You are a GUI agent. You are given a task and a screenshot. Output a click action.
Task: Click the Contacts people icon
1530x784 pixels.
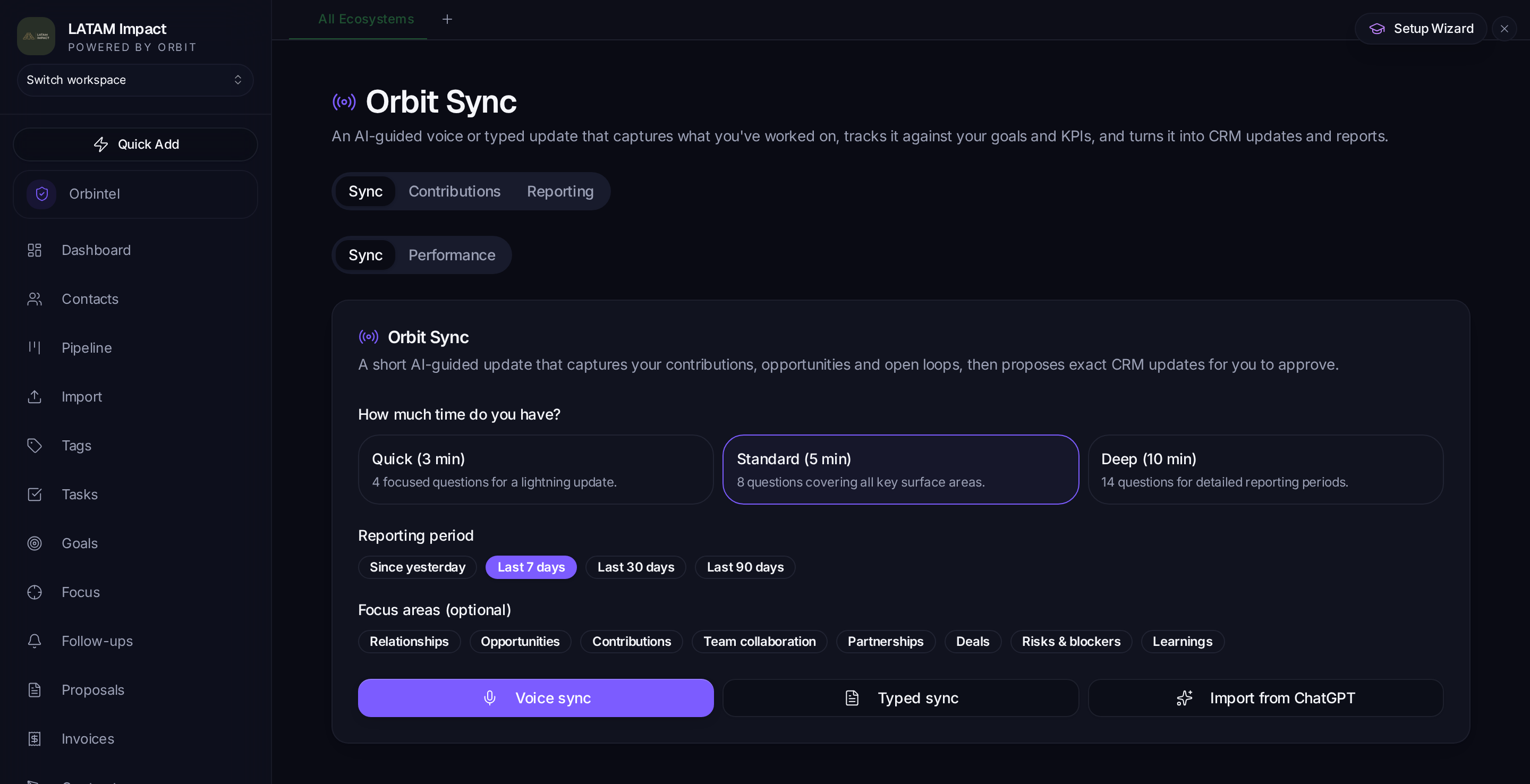coord(35,299)
